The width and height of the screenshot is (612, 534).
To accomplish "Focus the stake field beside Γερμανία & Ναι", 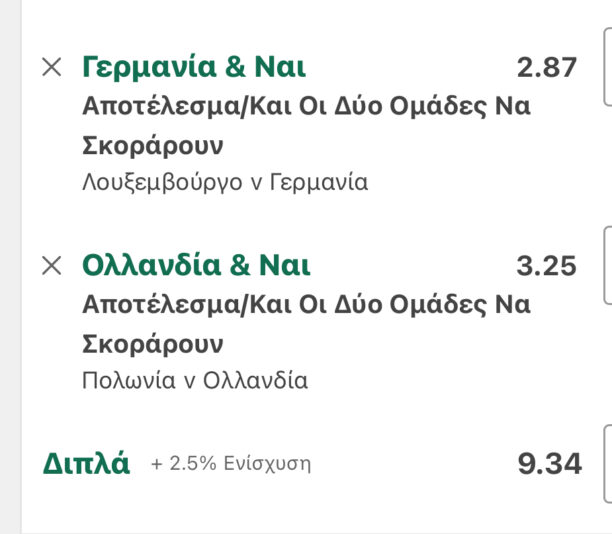I will coord(606,68).
